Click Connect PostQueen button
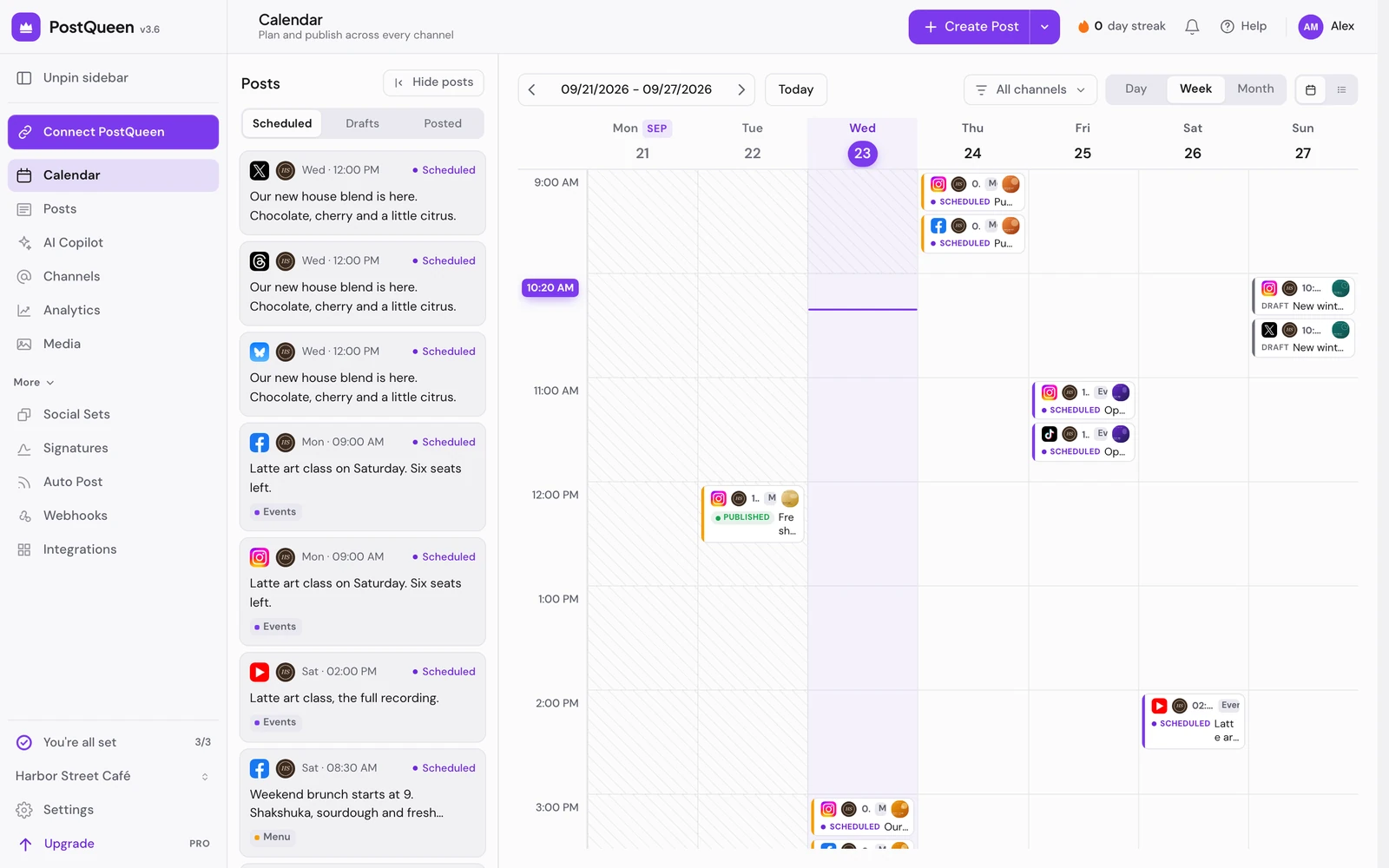 click(x=113, y=132)
